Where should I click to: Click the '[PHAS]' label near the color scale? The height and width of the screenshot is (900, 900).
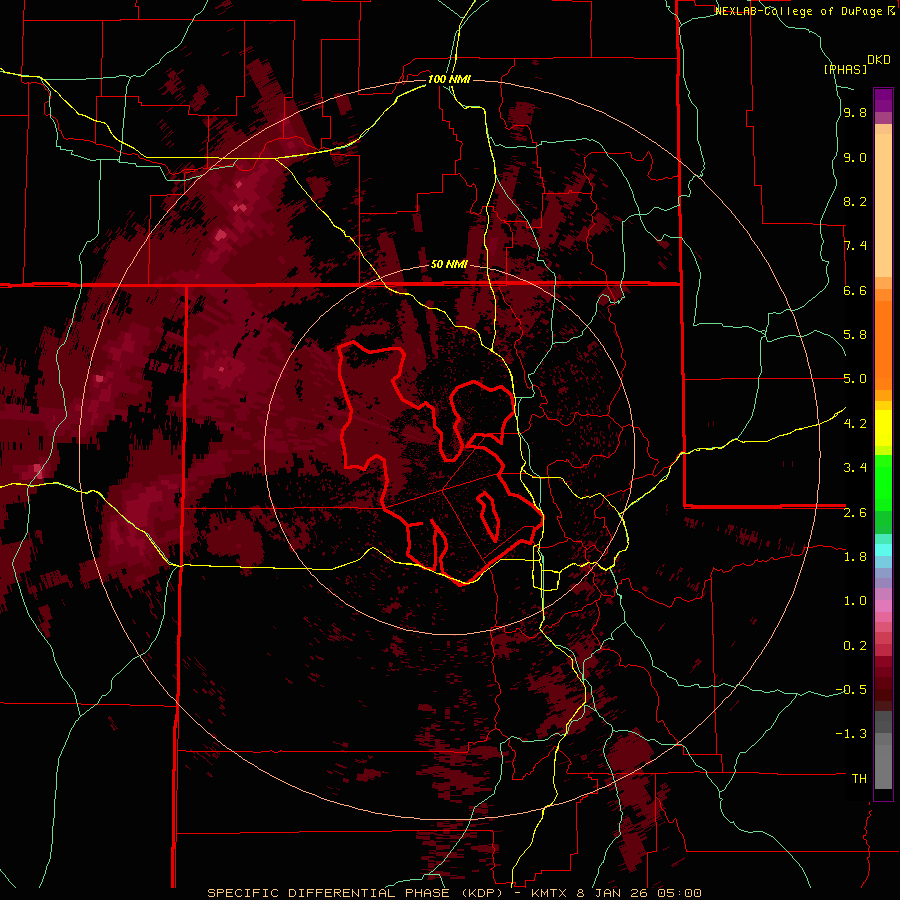click(845, 69)
